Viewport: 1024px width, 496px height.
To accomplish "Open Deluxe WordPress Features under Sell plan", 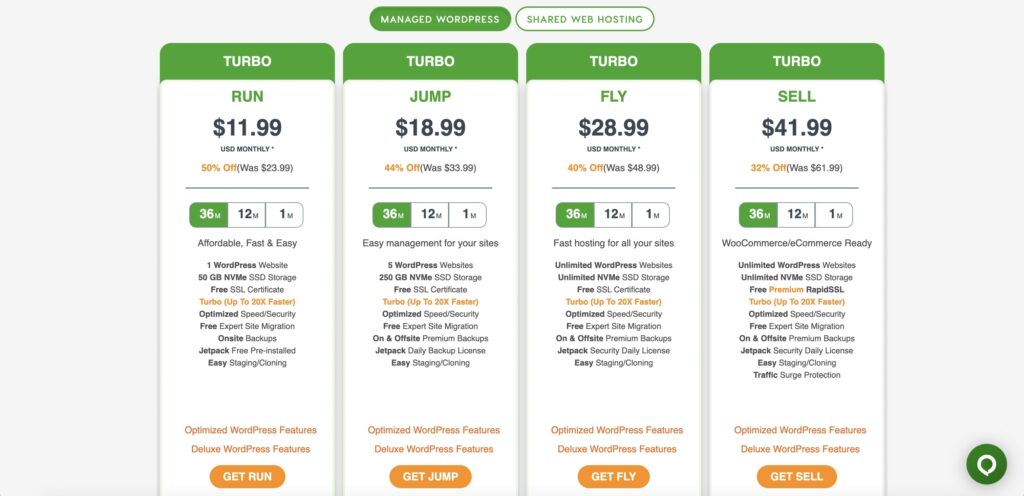I will (x=800, y=449).
